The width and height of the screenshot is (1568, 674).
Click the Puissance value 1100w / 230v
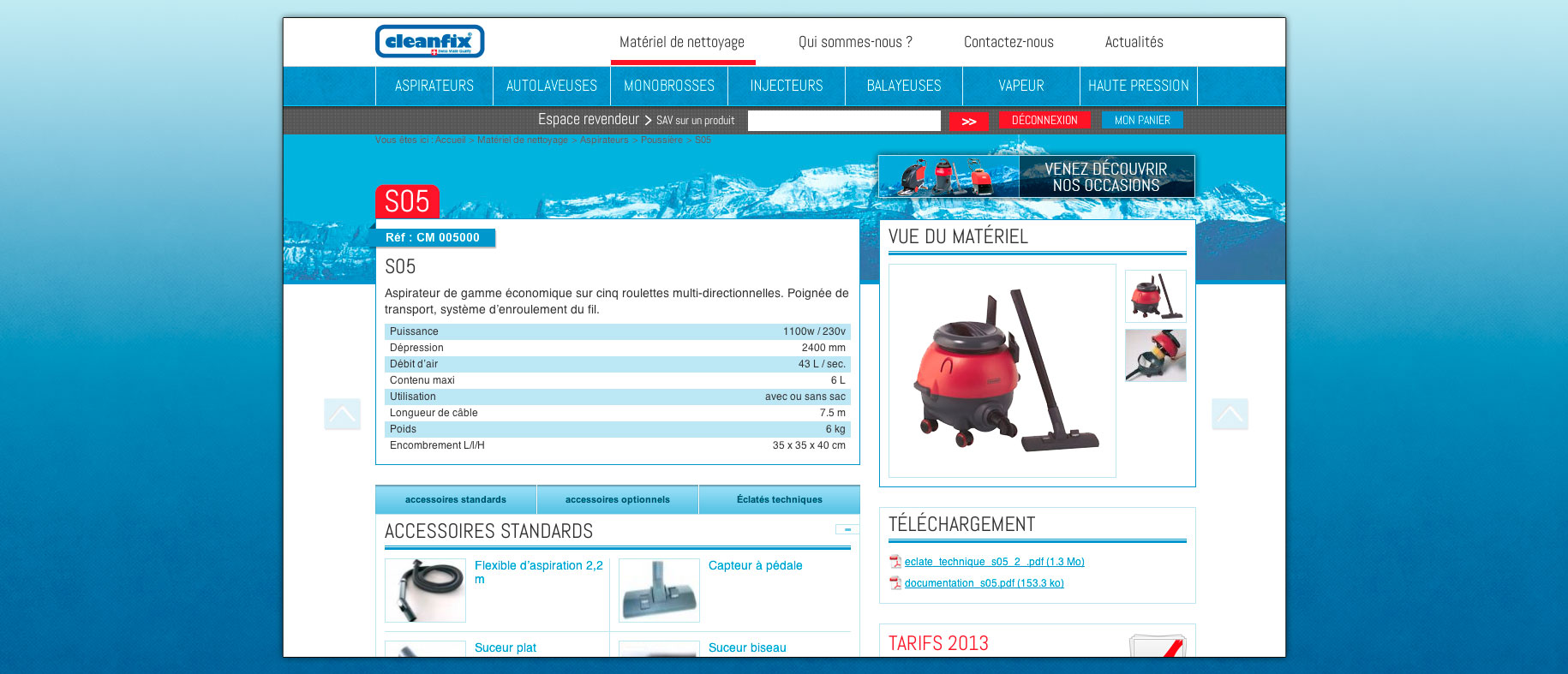pyautogui.click(x=814, y=331)
